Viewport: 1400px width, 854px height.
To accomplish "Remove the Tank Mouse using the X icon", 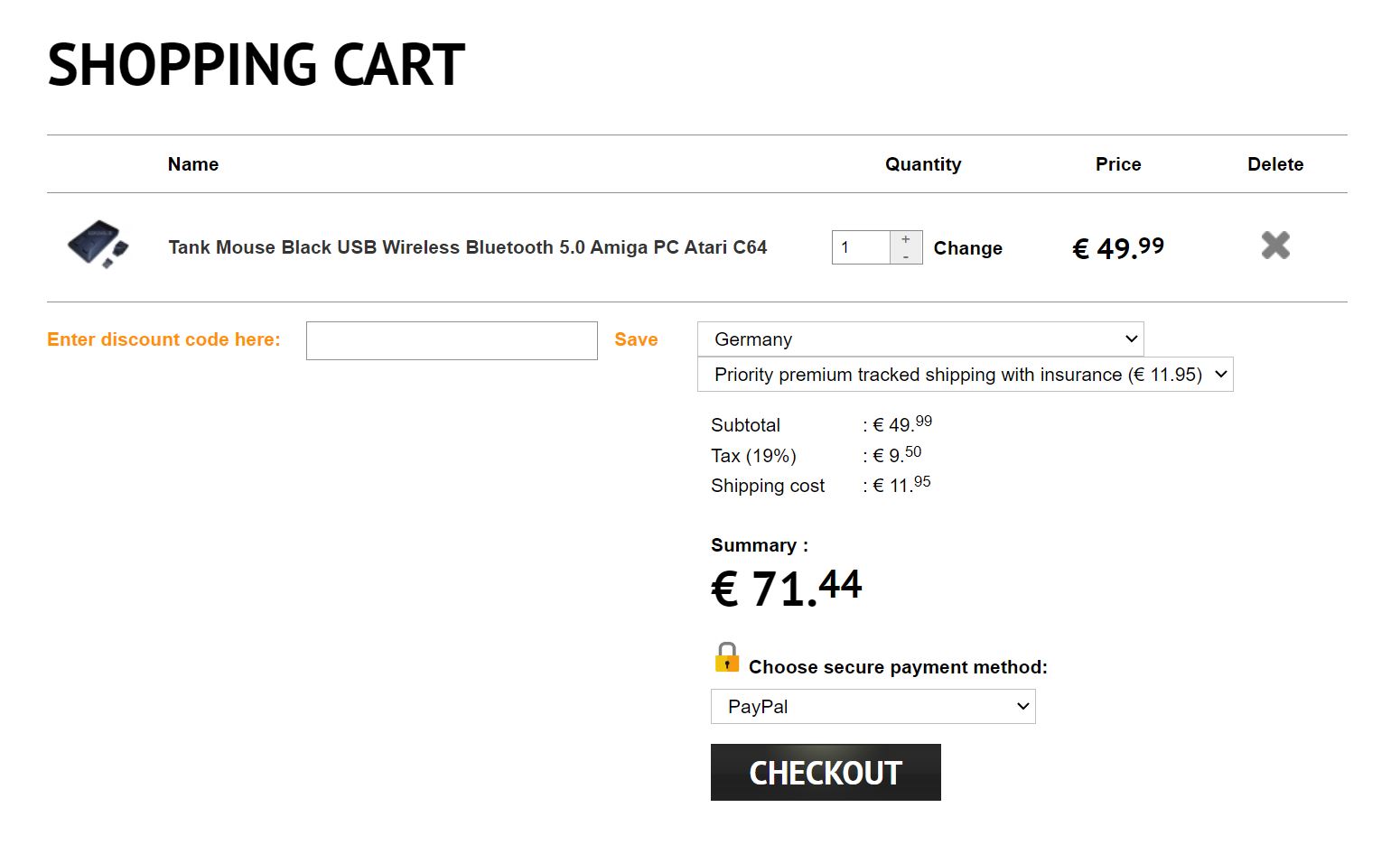I will pyautogui.click(x=1275, y=246).
